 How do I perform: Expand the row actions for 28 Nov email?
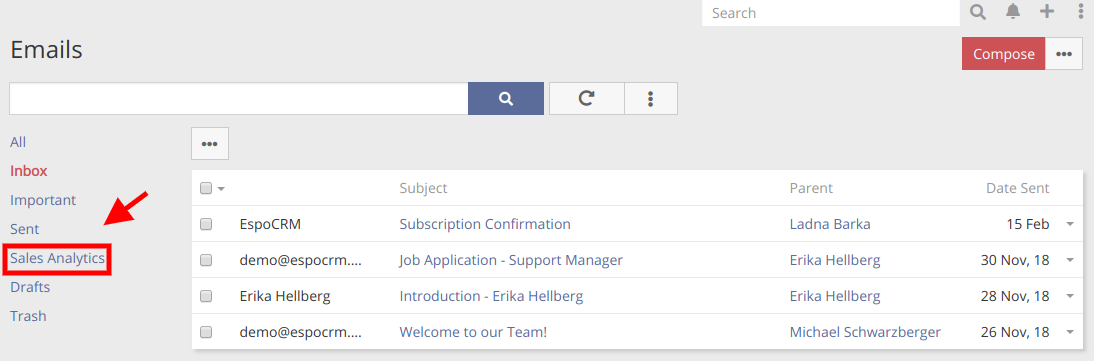click(1070, 296)
